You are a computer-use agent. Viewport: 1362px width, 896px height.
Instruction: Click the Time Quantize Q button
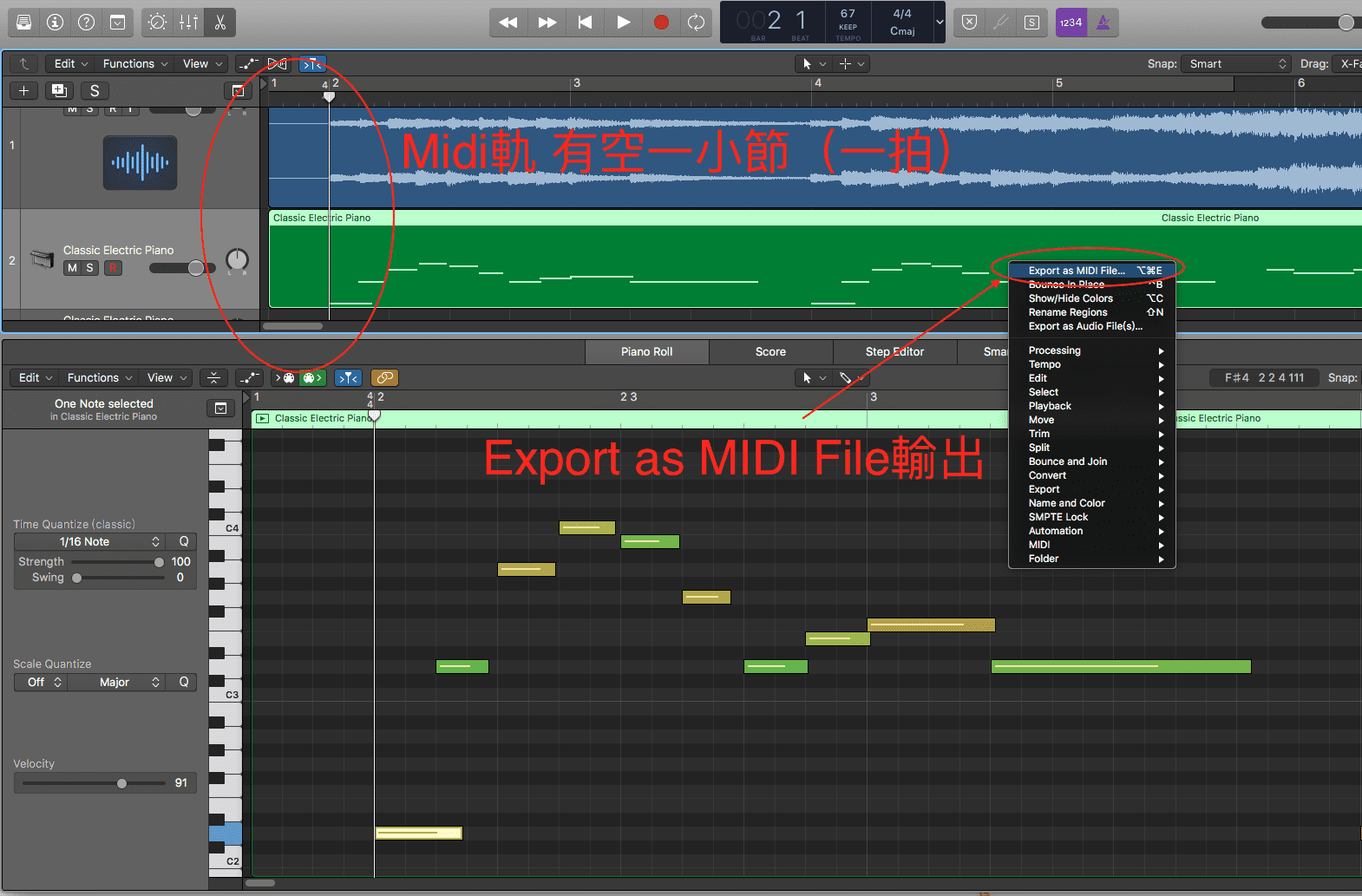pos(184,541)
